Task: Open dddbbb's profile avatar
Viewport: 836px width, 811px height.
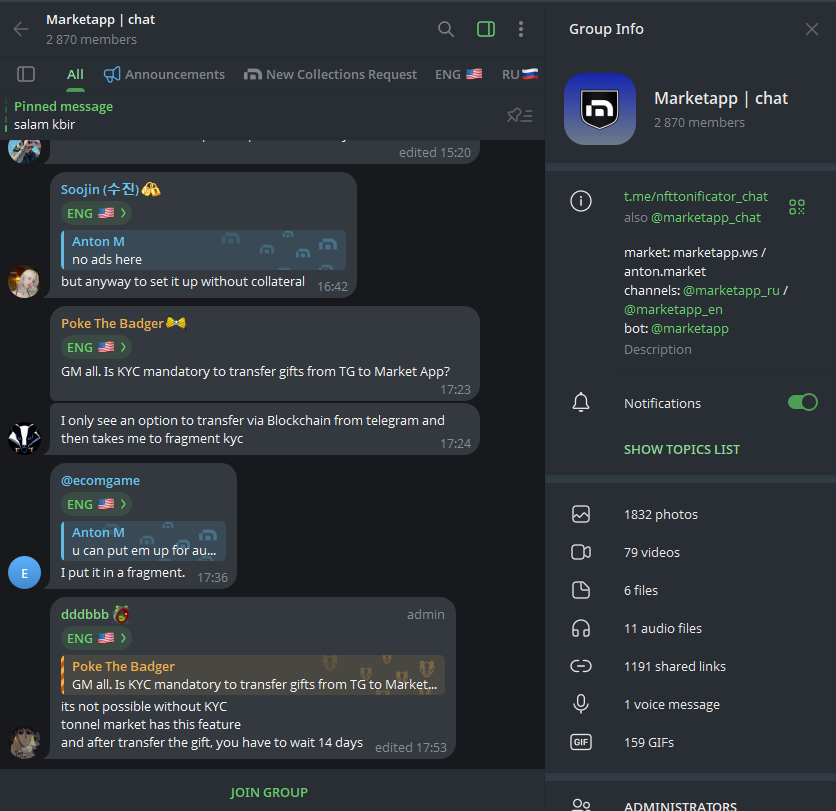Action: click(x=25, y=742)
